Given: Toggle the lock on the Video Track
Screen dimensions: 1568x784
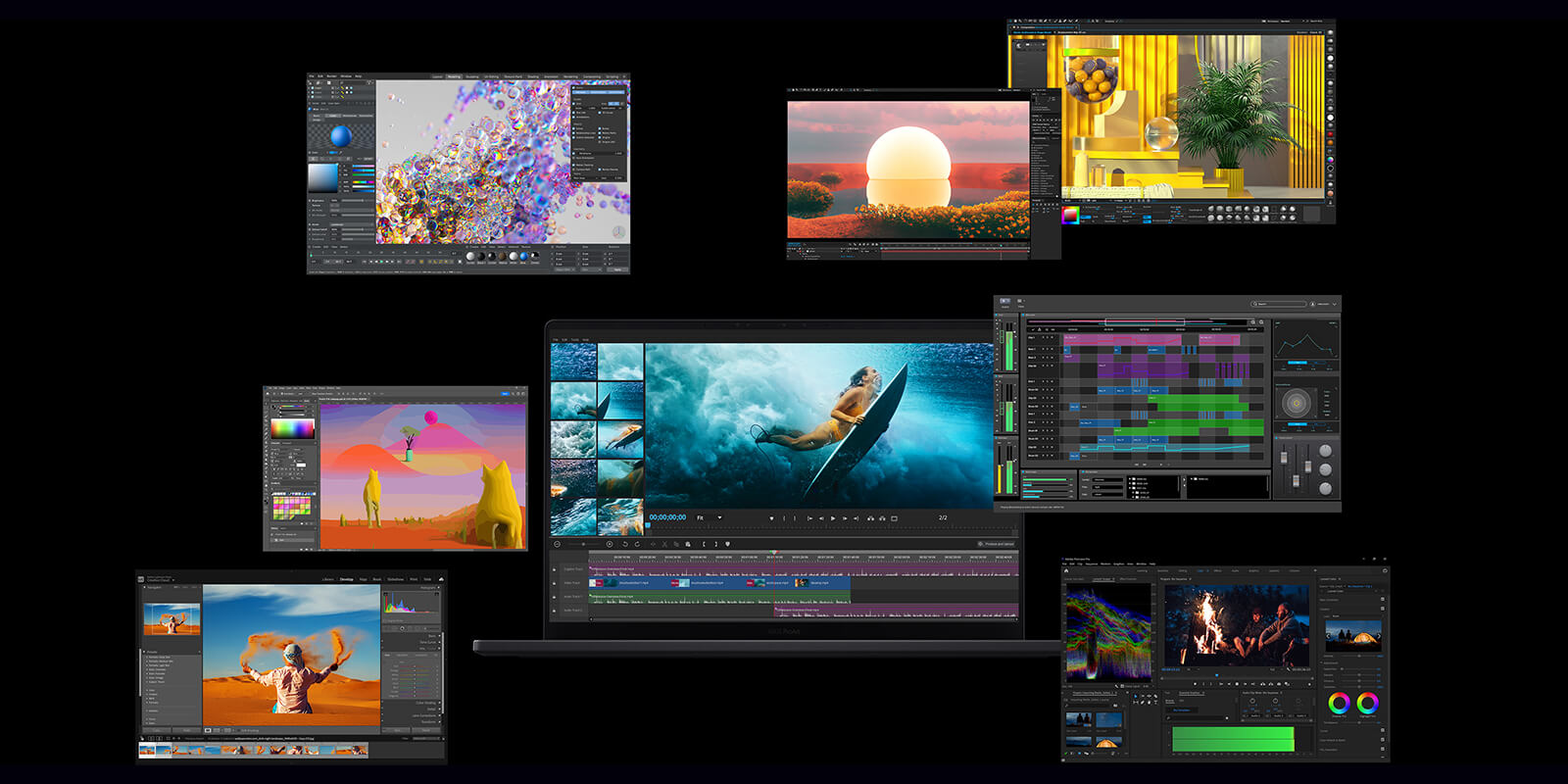Looking at the screenshot, I should (x=556, y=583).
